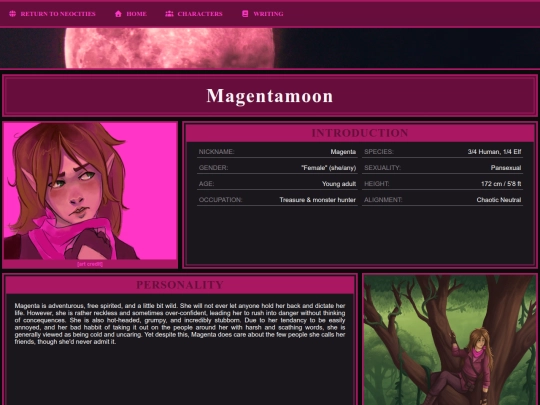The height and width of the screenshot is (405, 540).
Task: Open the art credit link under portrait
Action: 90,264
